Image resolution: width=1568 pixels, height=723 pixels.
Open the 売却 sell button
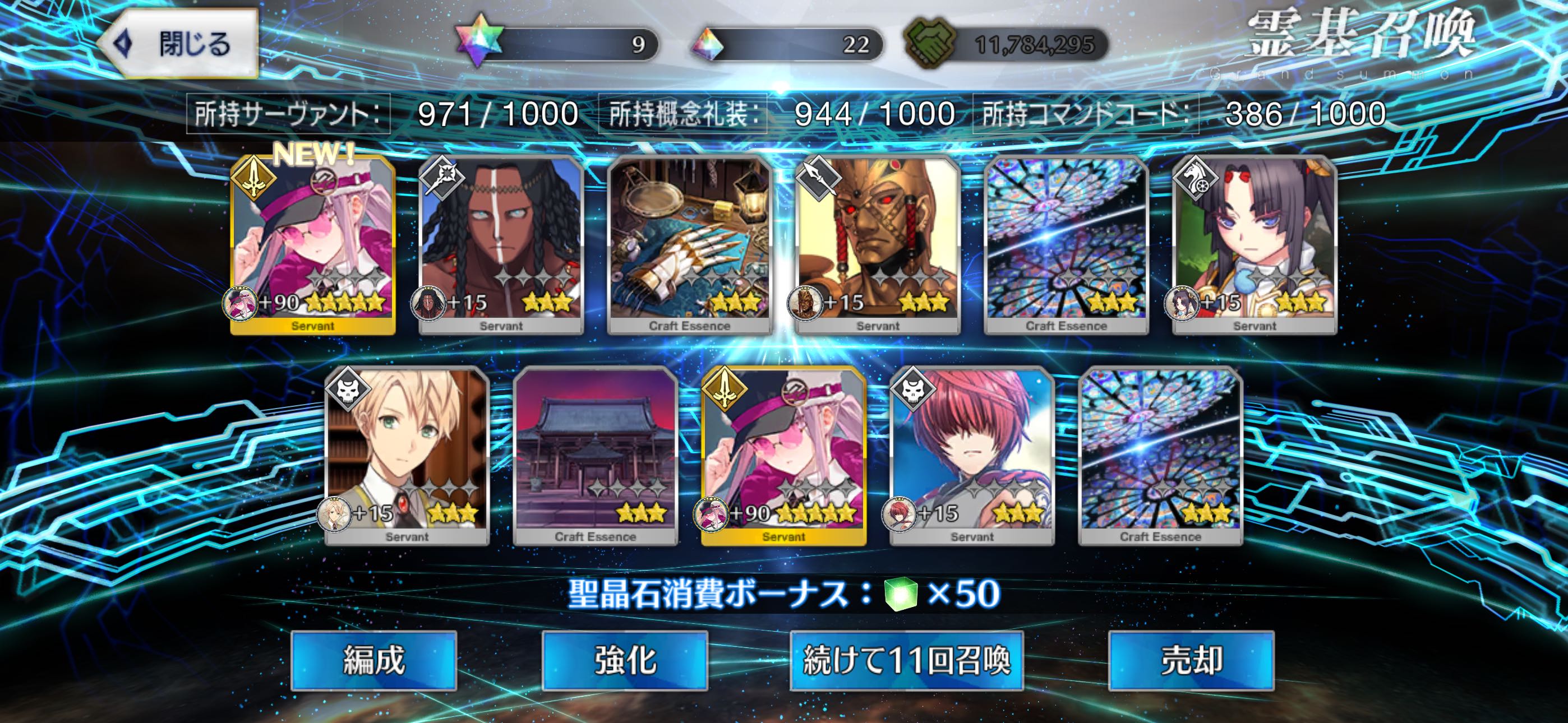point(1191,660)
